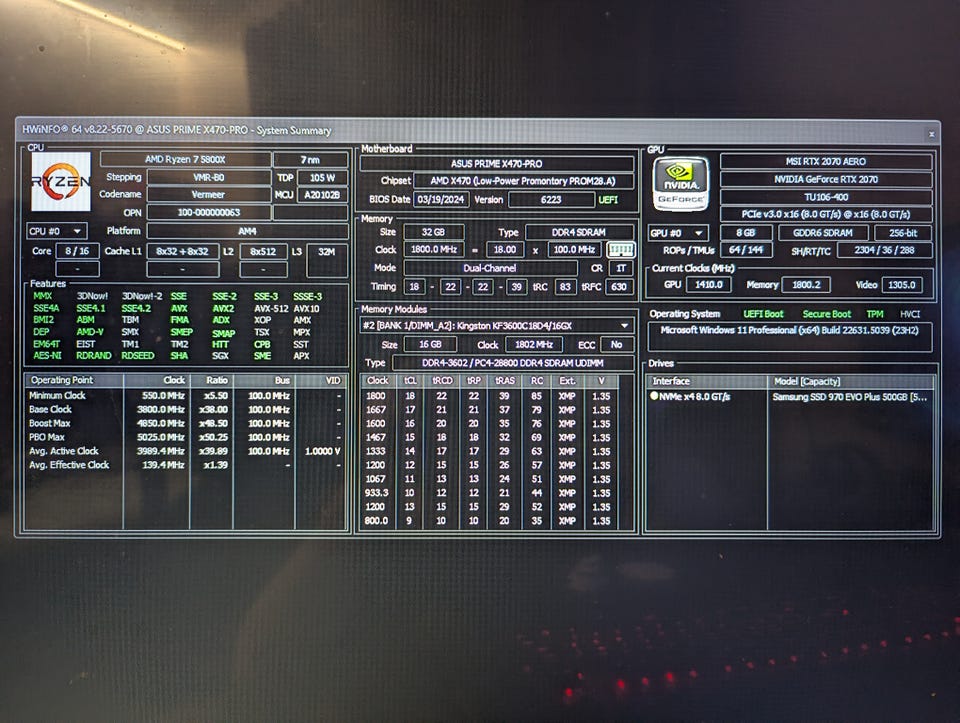Click the Dual-Channel mode field

click(490, 268)
